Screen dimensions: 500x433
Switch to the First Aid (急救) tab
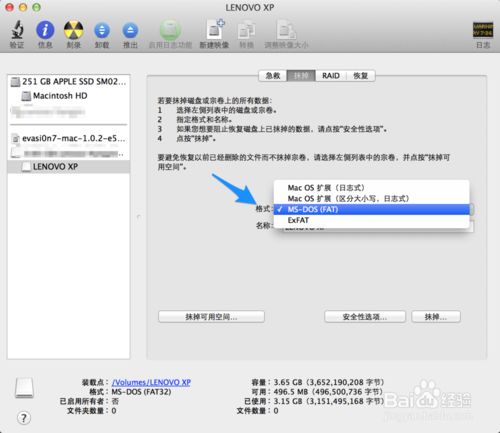(273, 76)
